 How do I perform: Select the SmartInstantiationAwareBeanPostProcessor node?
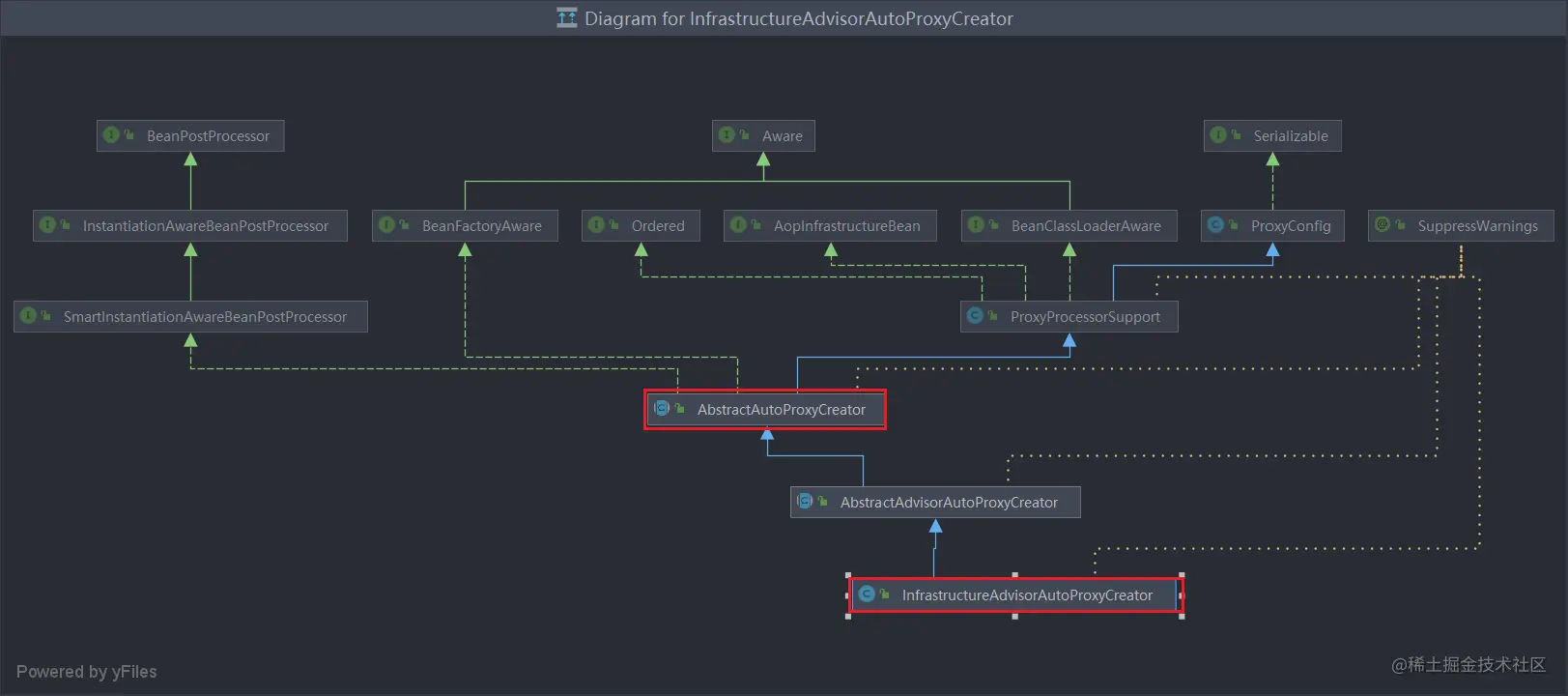[x=190, y=316]
